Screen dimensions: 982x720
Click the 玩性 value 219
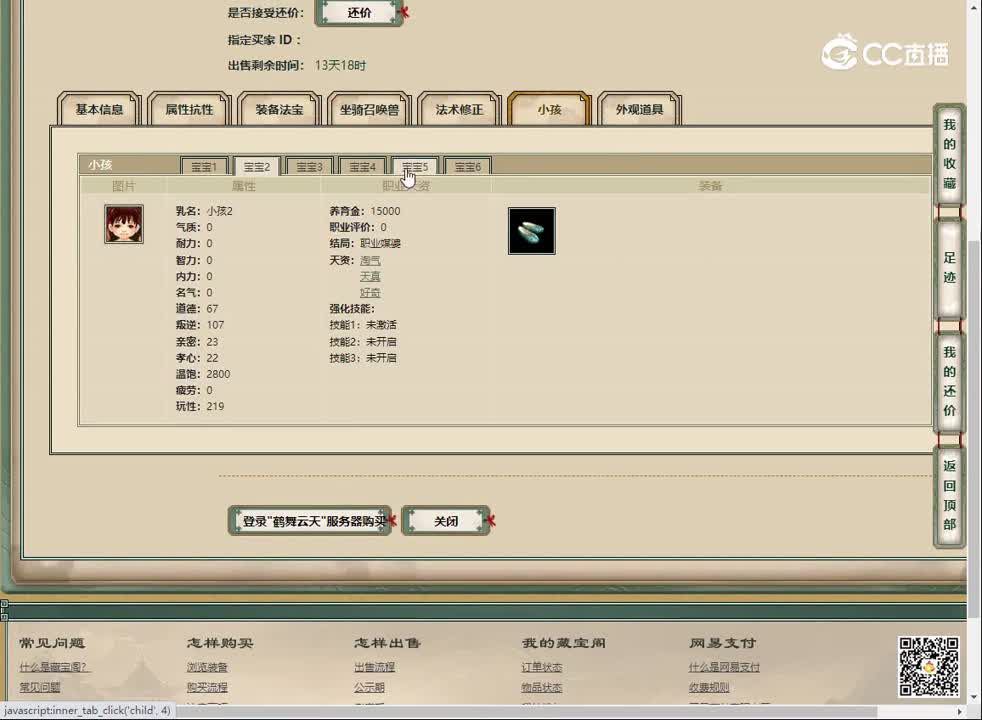click(x=215, y=406)
